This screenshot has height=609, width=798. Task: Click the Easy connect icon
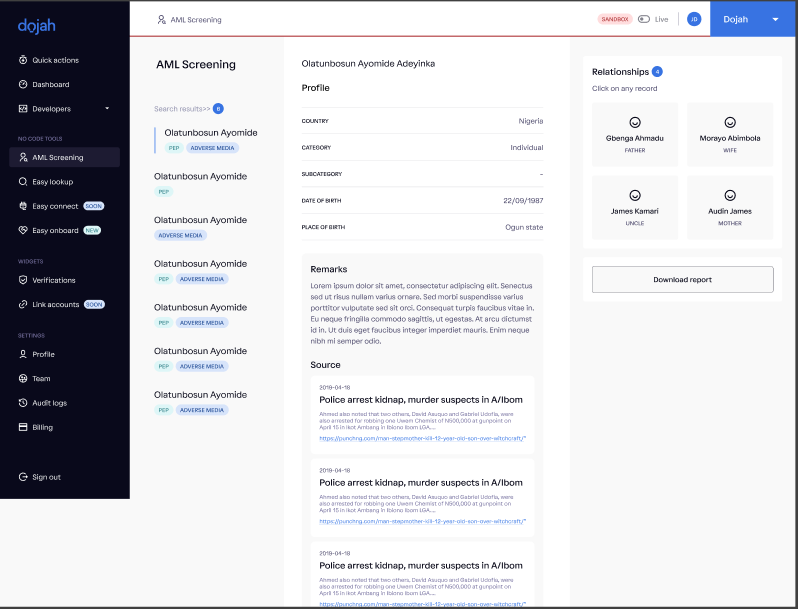tap(23, 206)
